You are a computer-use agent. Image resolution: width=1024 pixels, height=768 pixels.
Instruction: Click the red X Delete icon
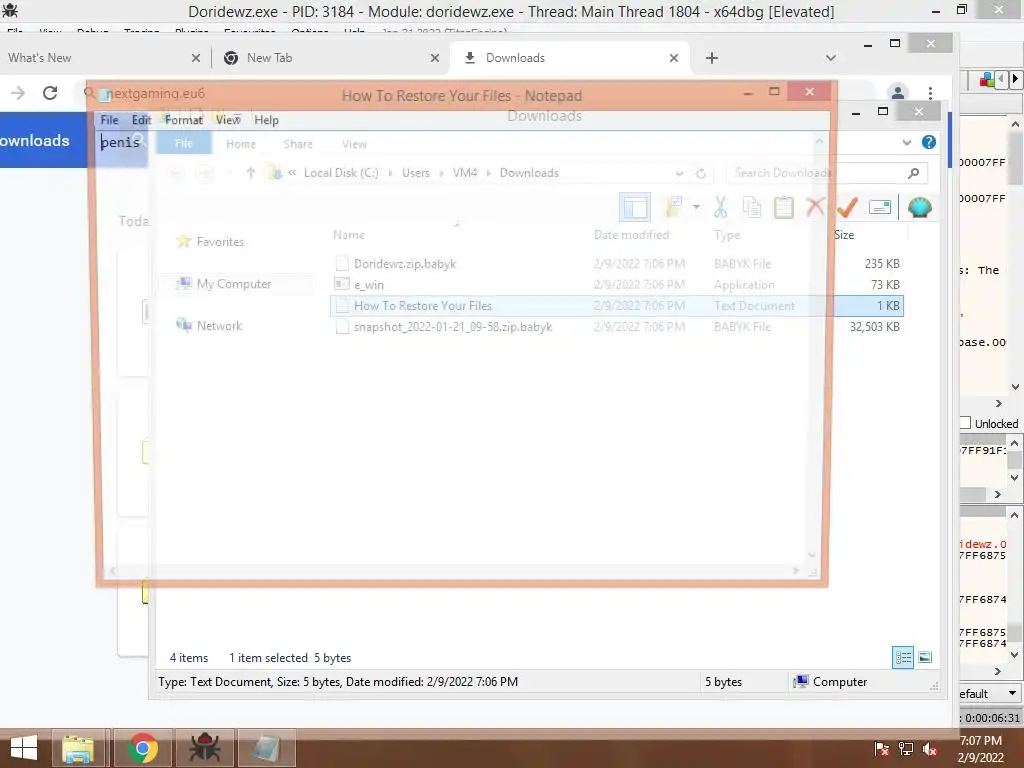pos(815,207)
